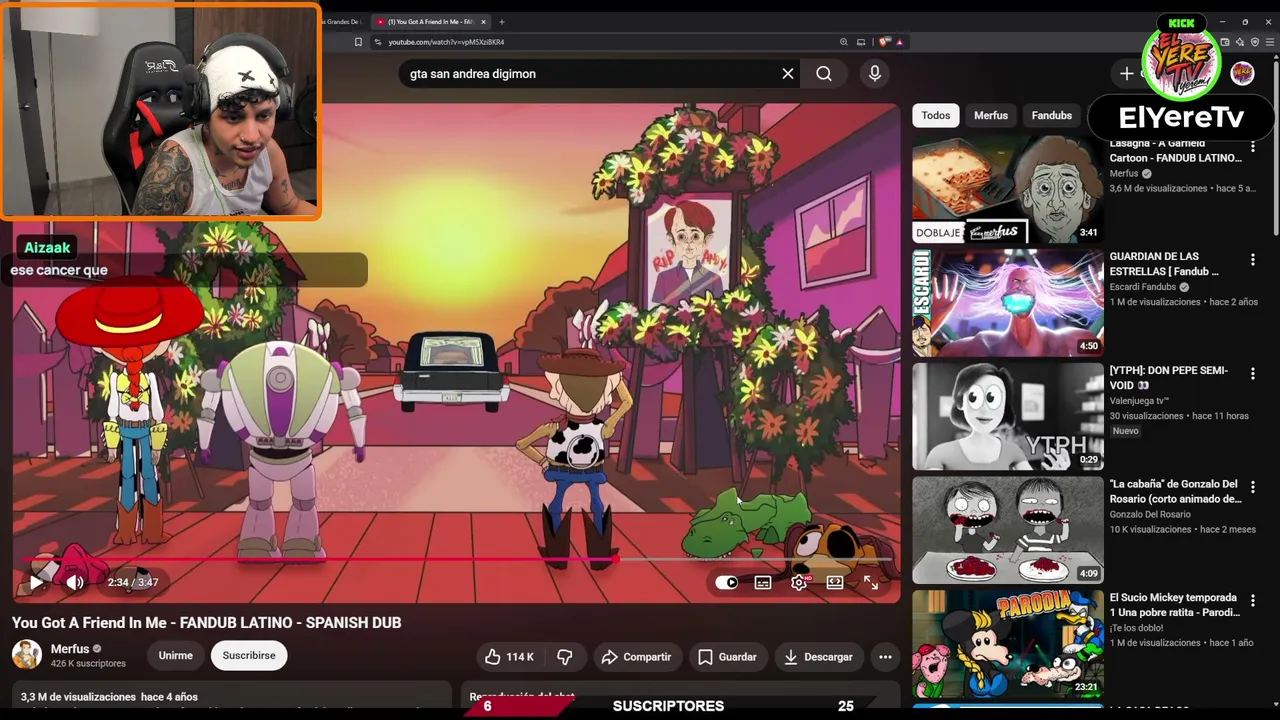Click the browser address bar URL
1280x720 pixels.
tap(446, 42)
